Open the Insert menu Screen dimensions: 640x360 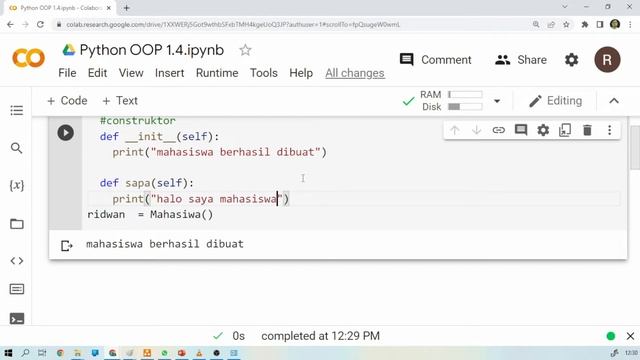(169, 73)
